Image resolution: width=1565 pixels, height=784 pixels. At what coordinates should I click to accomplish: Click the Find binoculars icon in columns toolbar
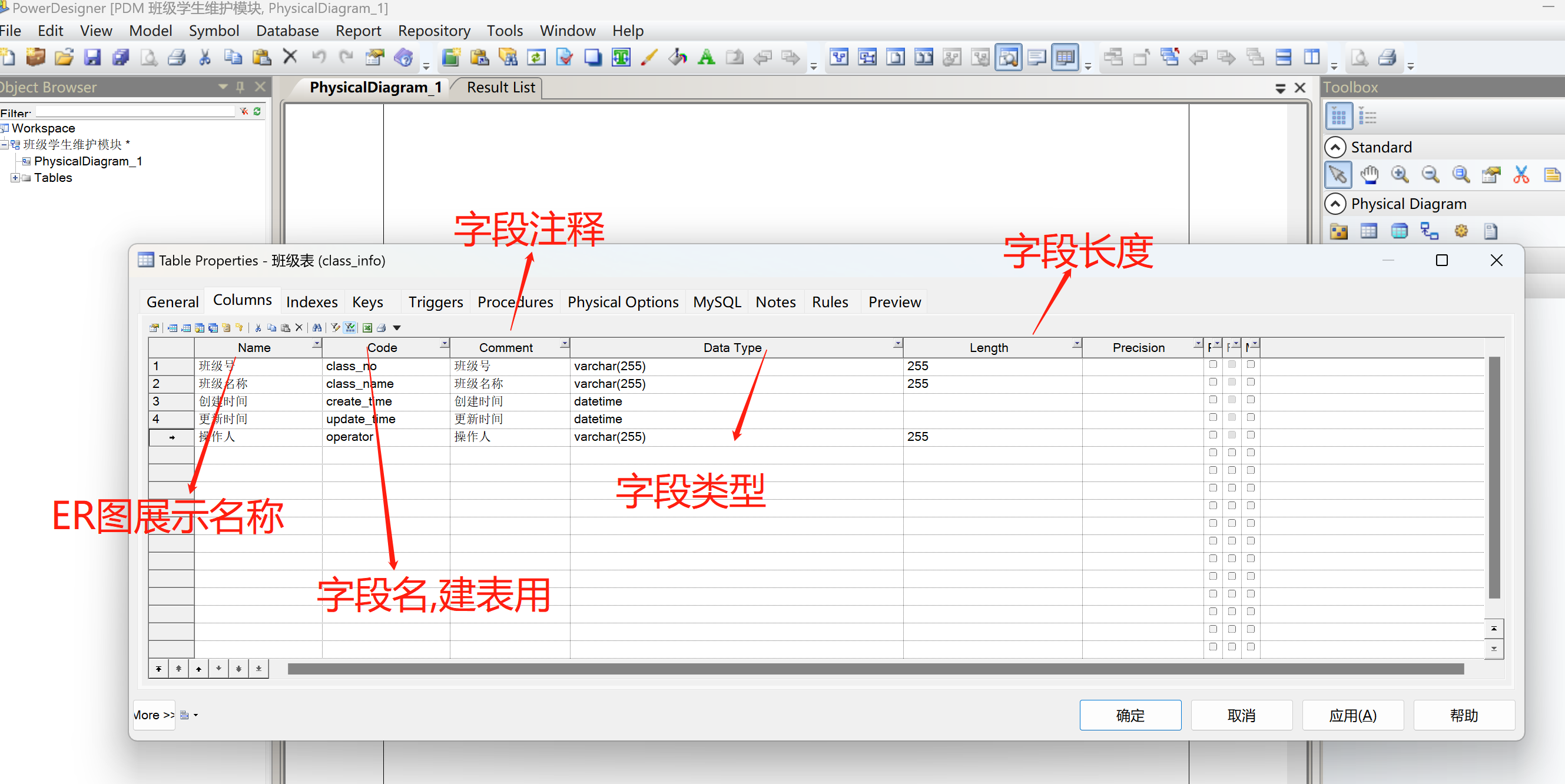pyautogui.click(x=317, y=328)
